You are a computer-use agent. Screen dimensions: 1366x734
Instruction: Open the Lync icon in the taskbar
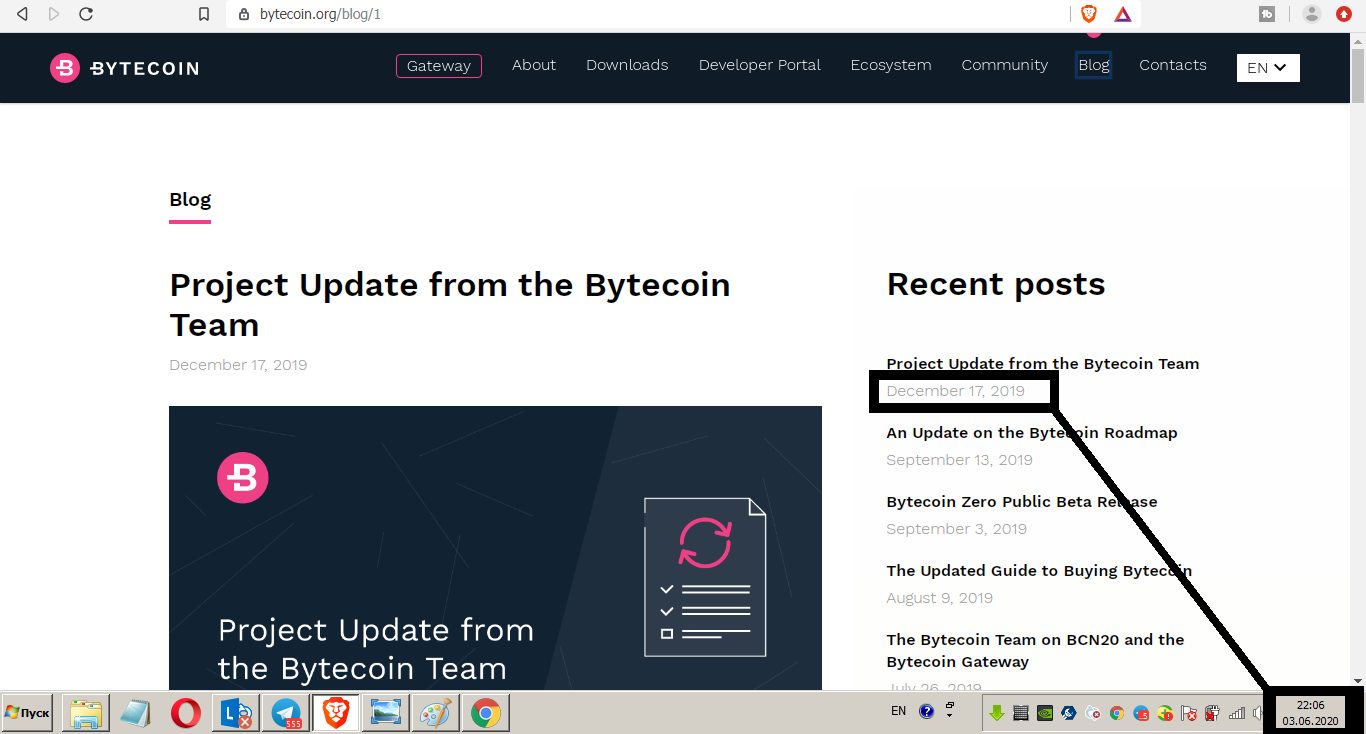pyautogui.click(x=236, y=713)
